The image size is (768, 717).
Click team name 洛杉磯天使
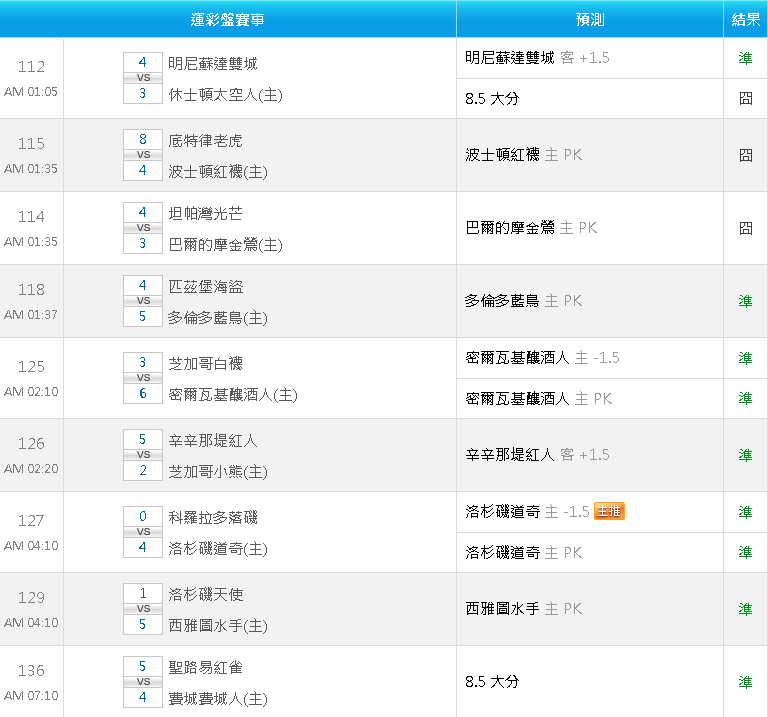coord(205,594)
